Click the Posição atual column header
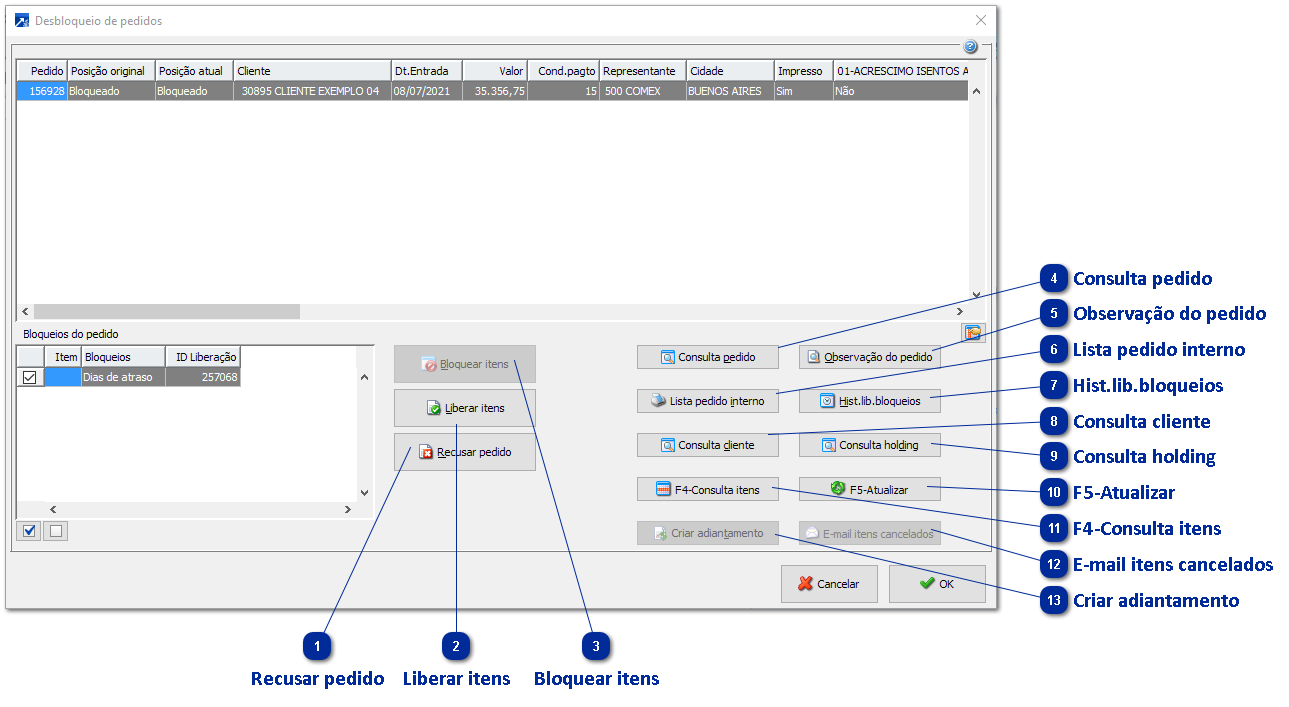Screen dimensions: 1289x707 (194, 71)
